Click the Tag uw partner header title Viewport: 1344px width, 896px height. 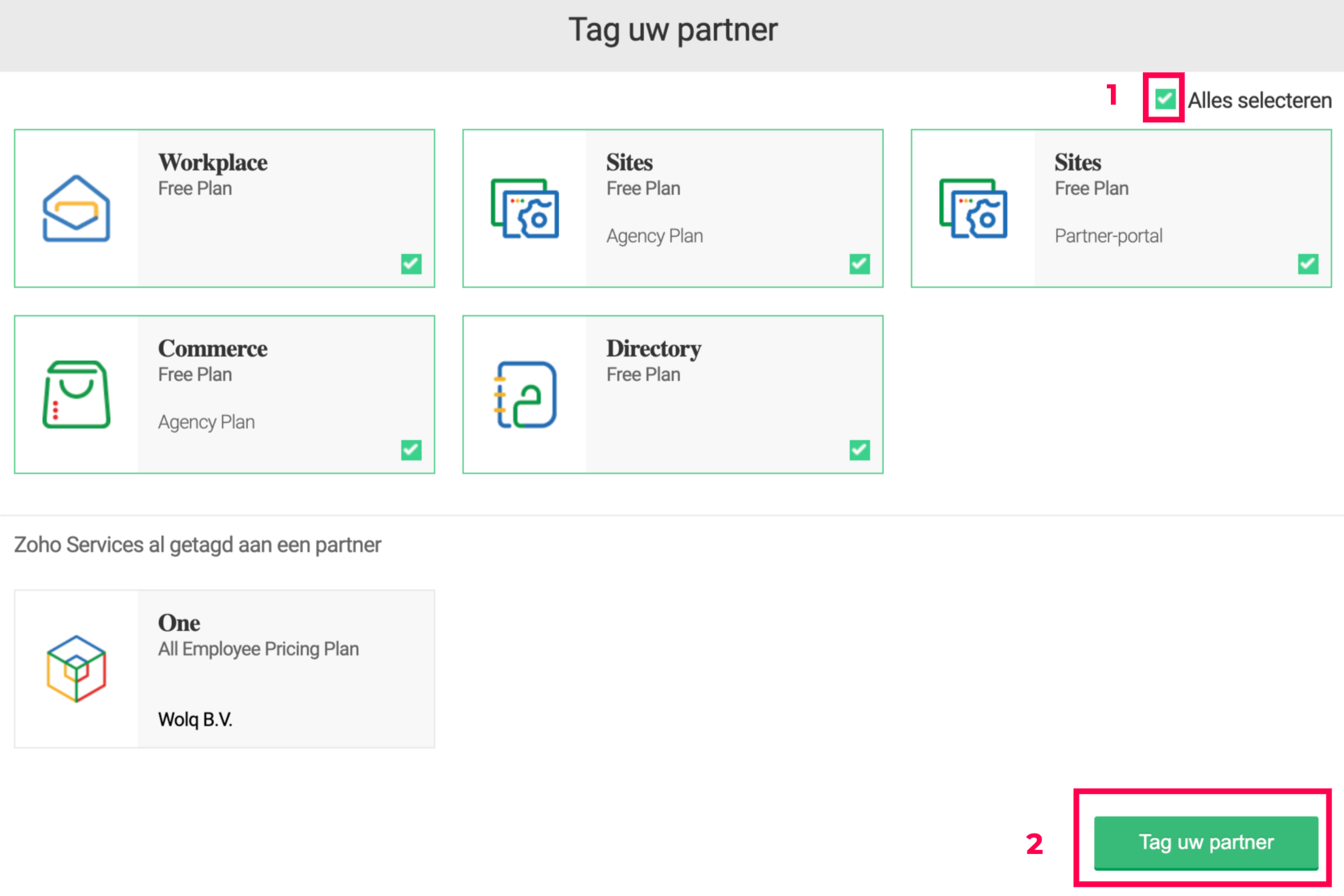pyautogui.click(x=673, y=30)
